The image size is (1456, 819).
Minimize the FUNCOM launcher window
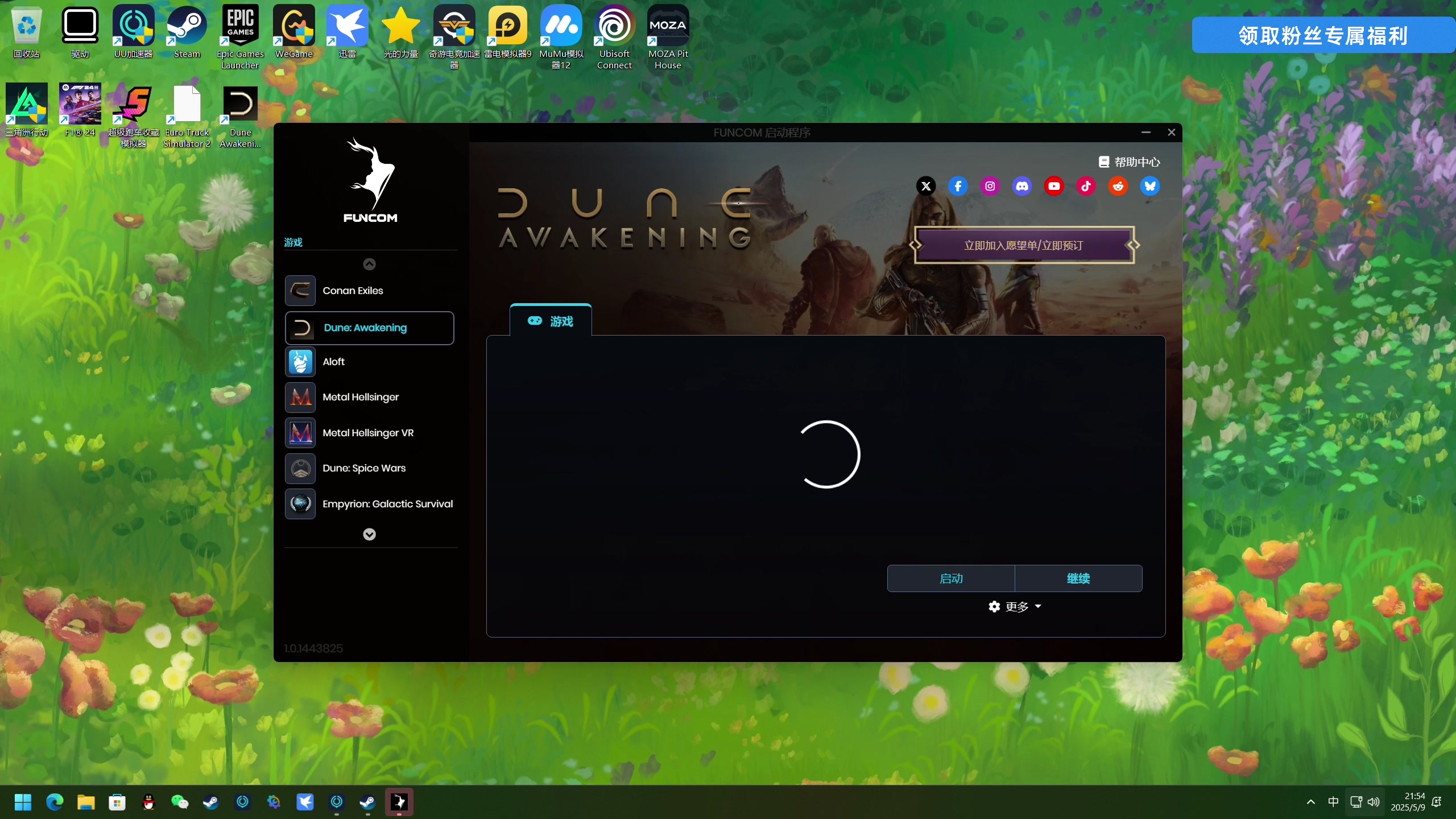(1146, 132)
